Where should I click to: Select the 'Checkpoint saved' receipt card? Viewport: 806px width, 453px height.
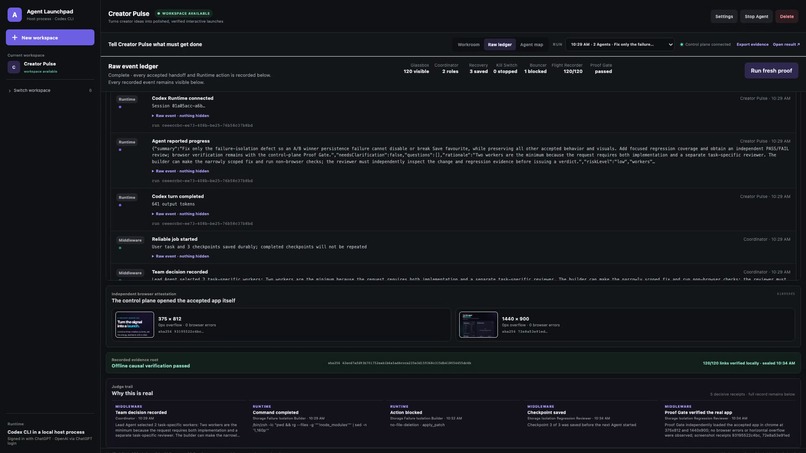(590, 422)
